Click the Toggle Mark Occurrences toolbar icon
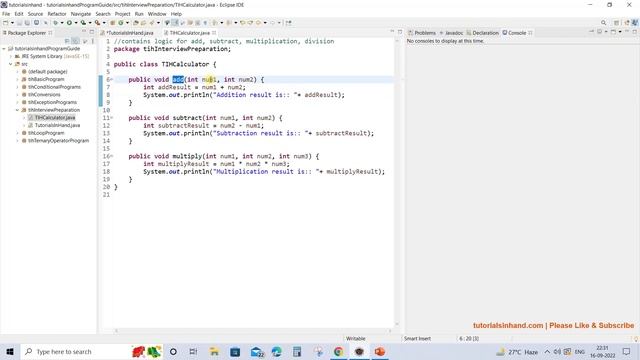 click(175, 23)
